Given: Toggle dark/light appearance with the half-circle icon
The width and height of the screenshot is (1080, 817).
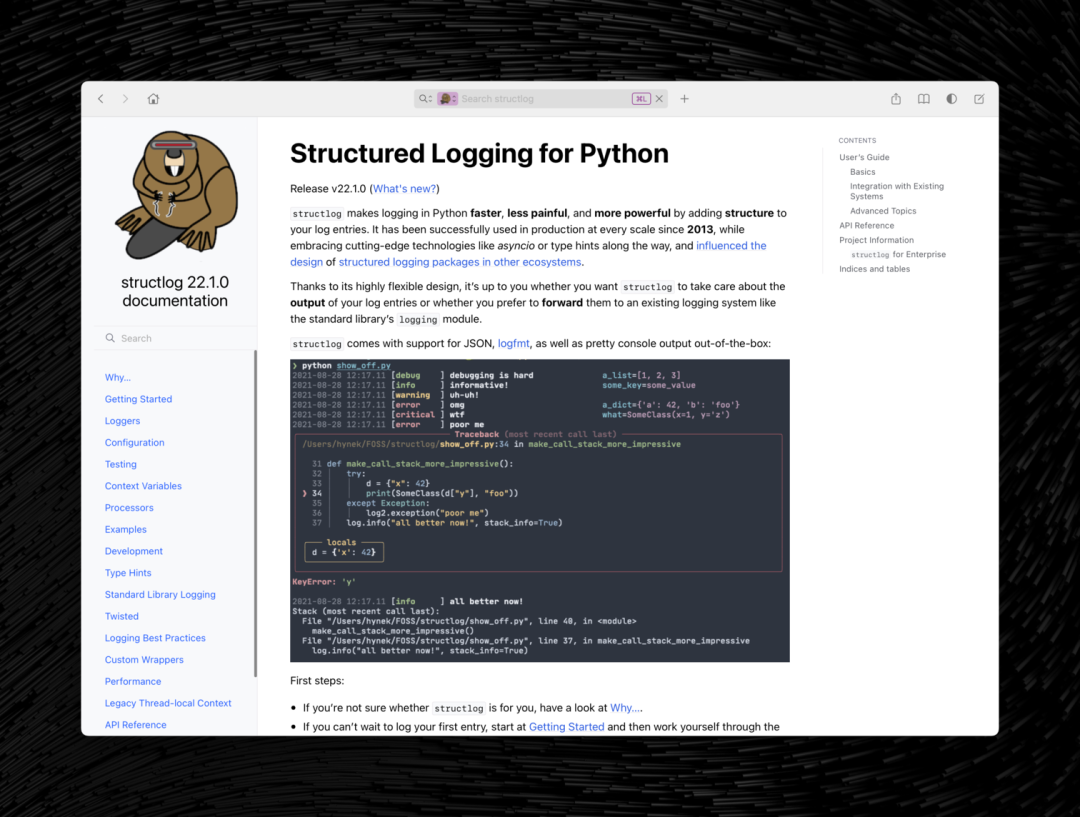Looking at the screenshot, I should click(x=951, y=99).
